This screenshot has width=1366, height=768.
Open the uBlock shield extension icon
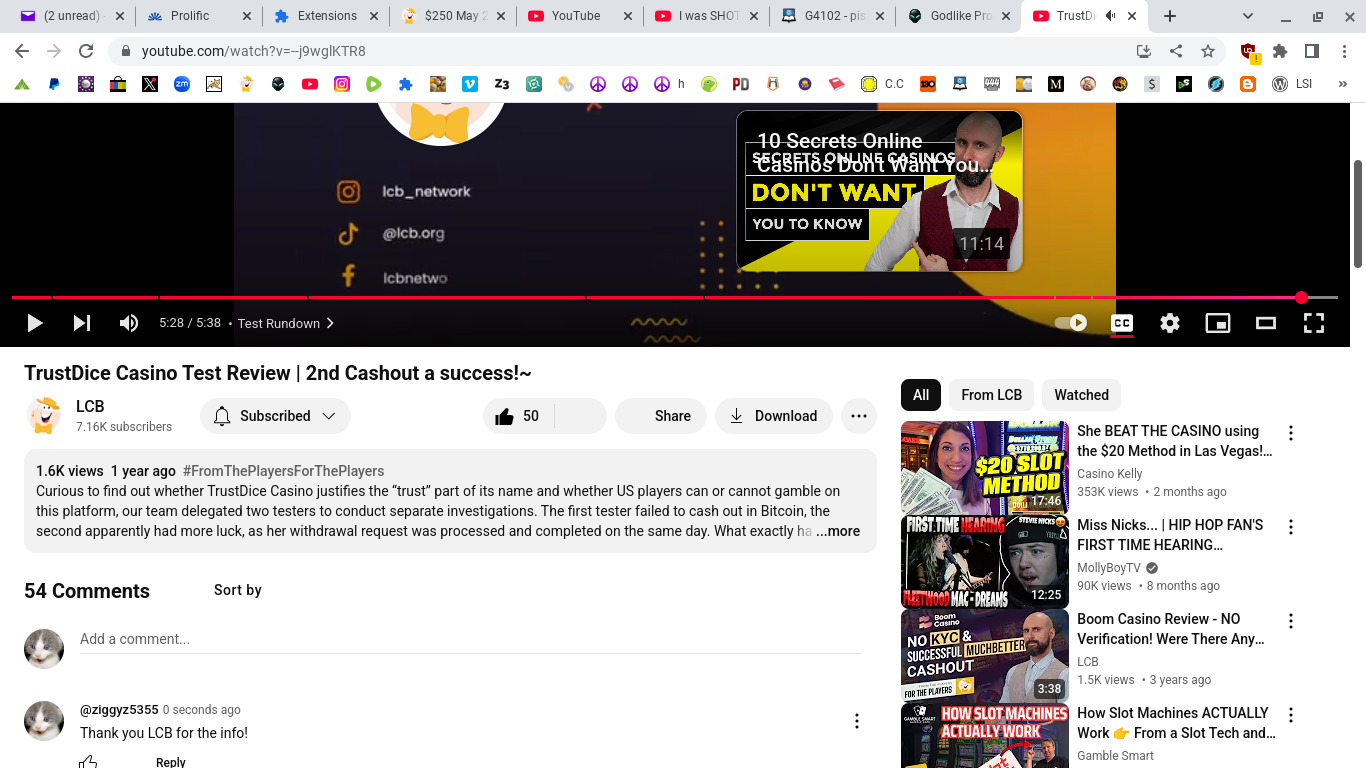pos(1249,52)
